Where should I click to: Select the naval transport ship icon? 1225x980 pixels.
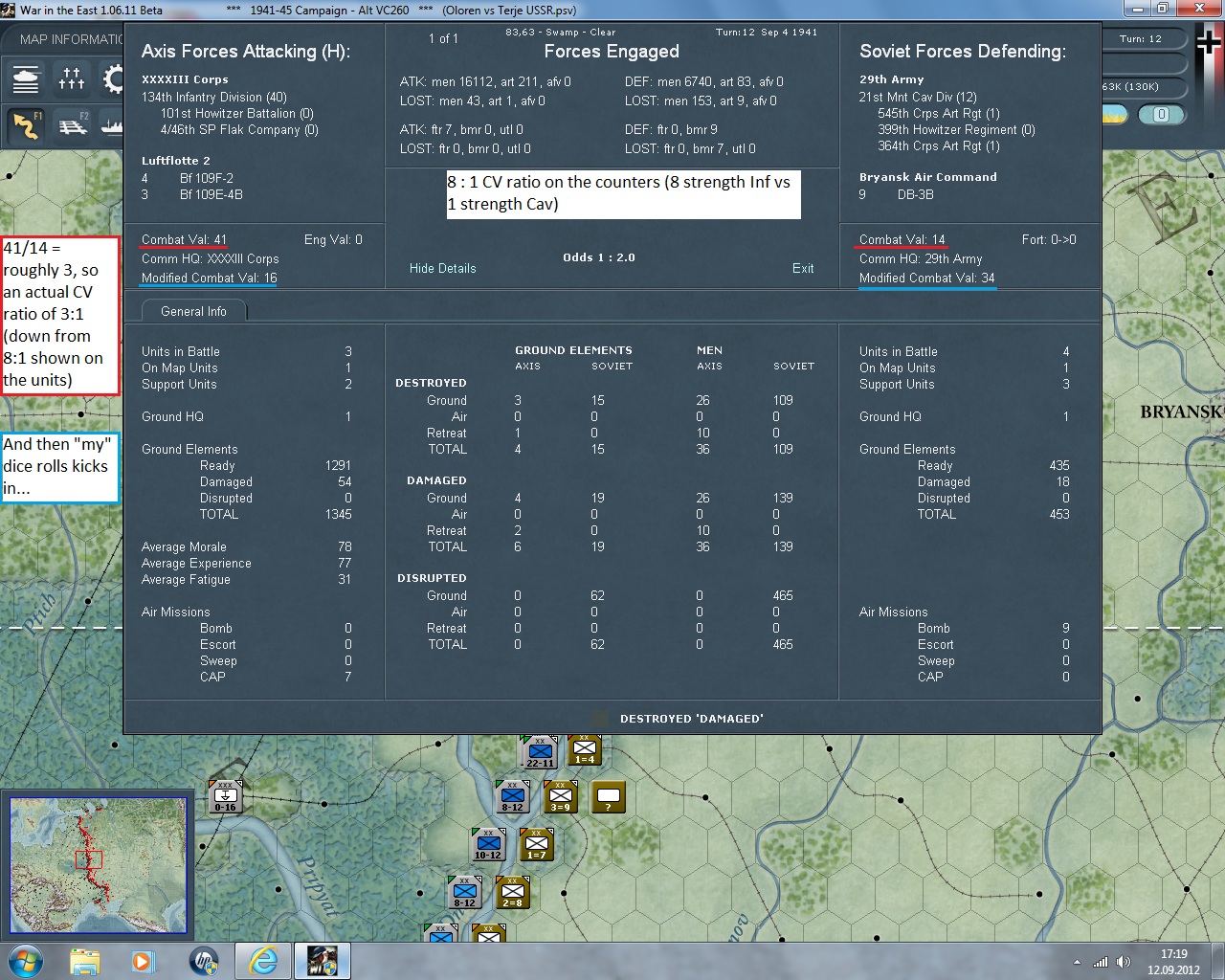click(112, 125)
